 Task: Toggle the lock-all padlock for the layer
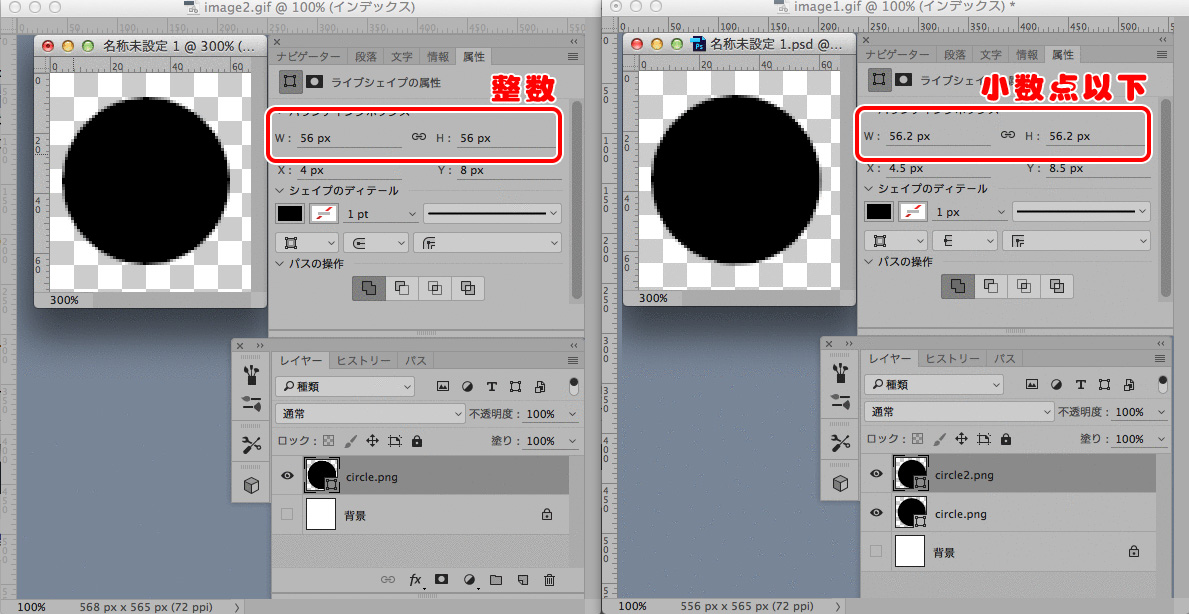click(x=416, y=440)
